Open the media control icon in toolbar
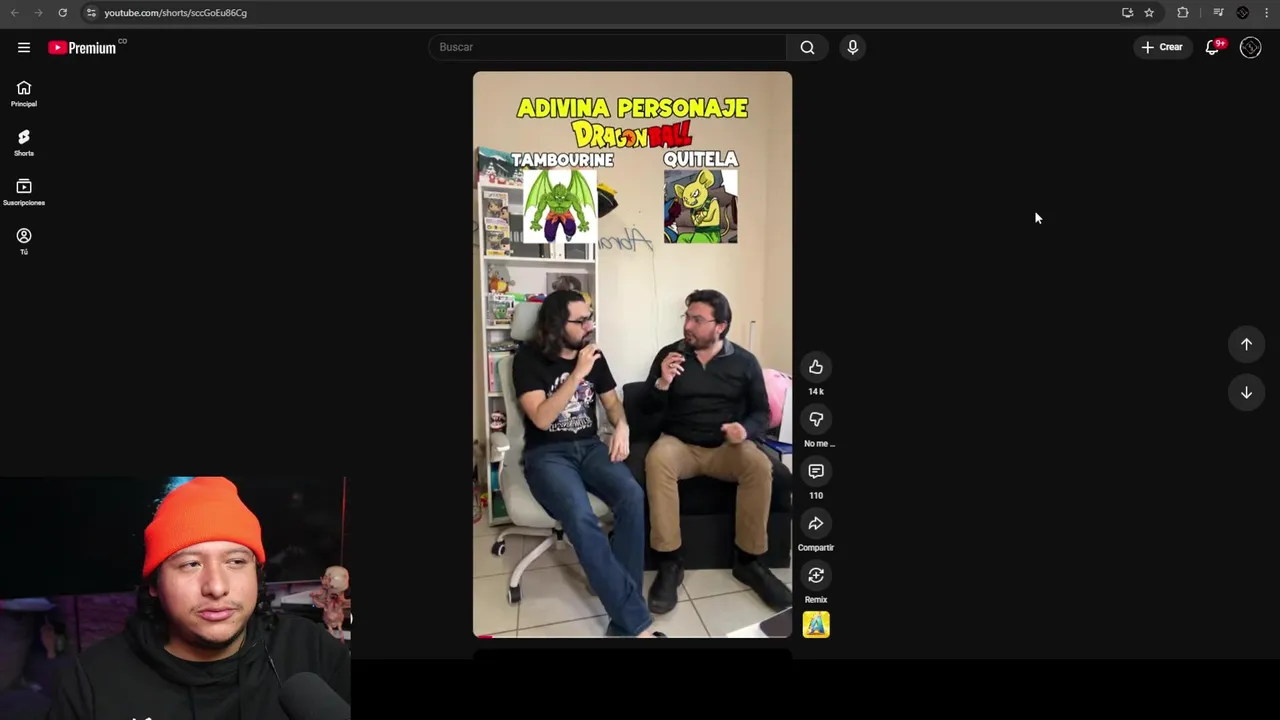The height and width of the screenshot is (720, 1280). (x=1218, y=12)
